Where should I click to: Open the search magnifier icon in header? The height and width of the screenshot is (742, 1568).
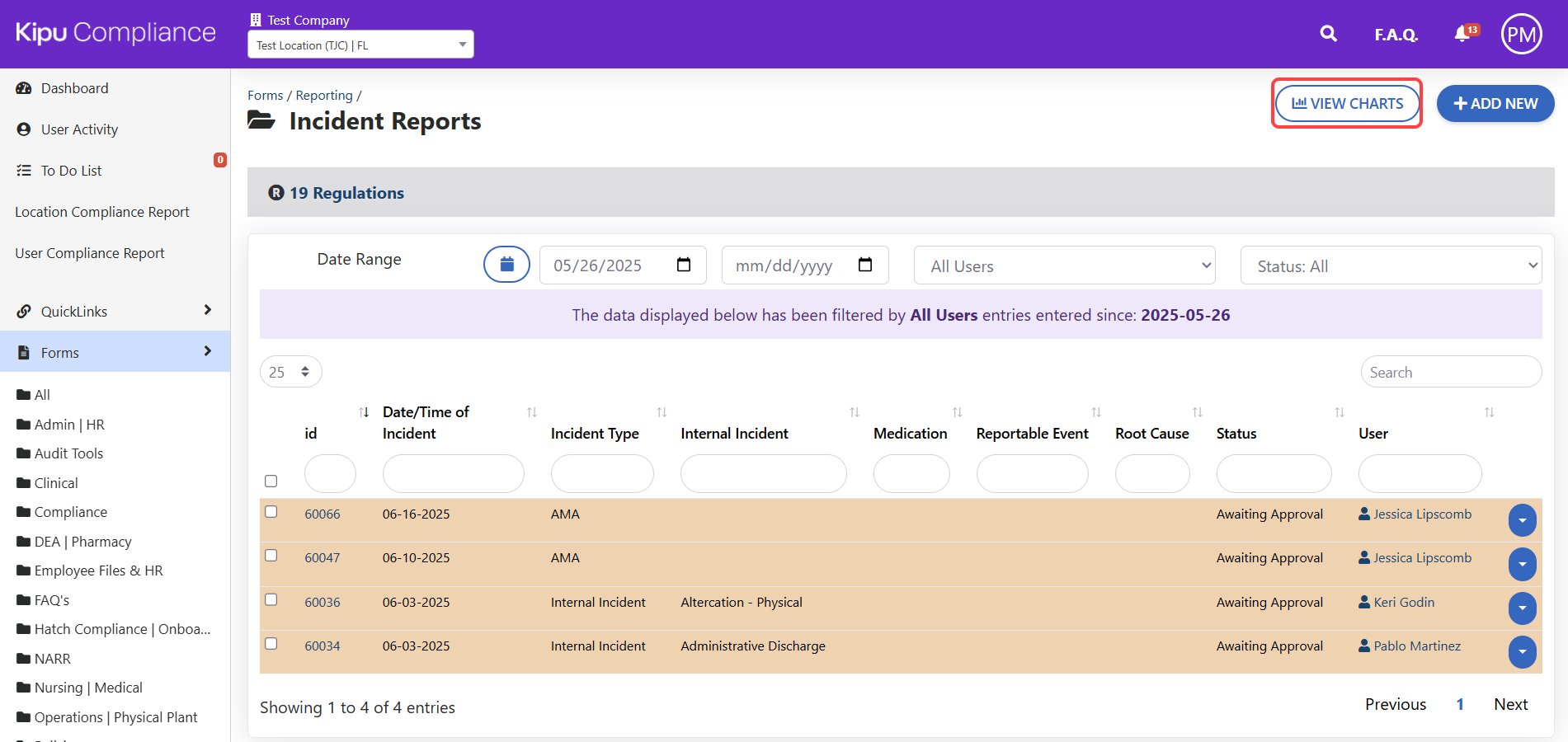1328,34
